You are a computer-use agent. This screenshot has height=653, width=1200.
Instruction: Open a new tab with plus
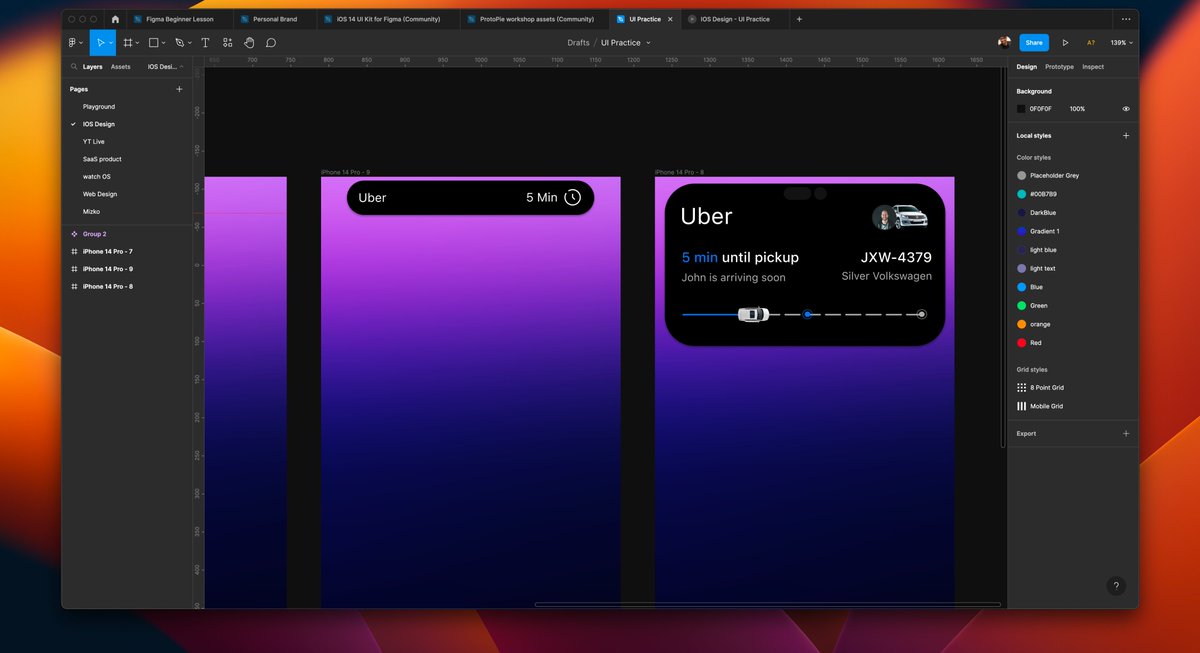[x=799, y=19]
